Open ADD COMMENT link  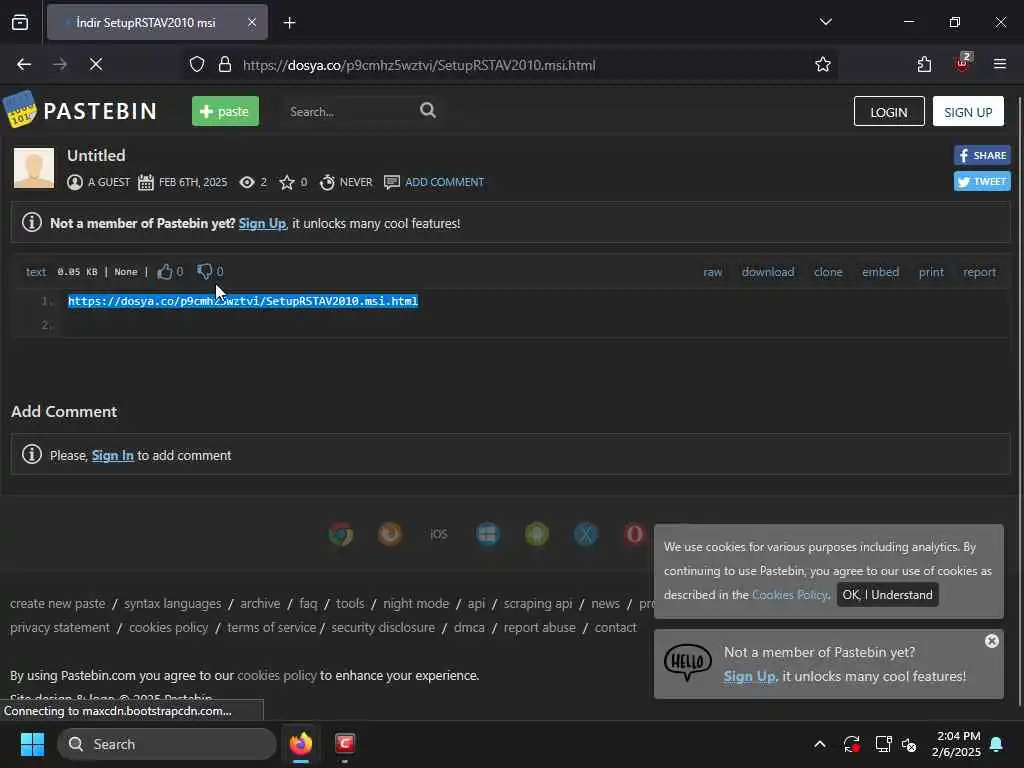point(444,182)
